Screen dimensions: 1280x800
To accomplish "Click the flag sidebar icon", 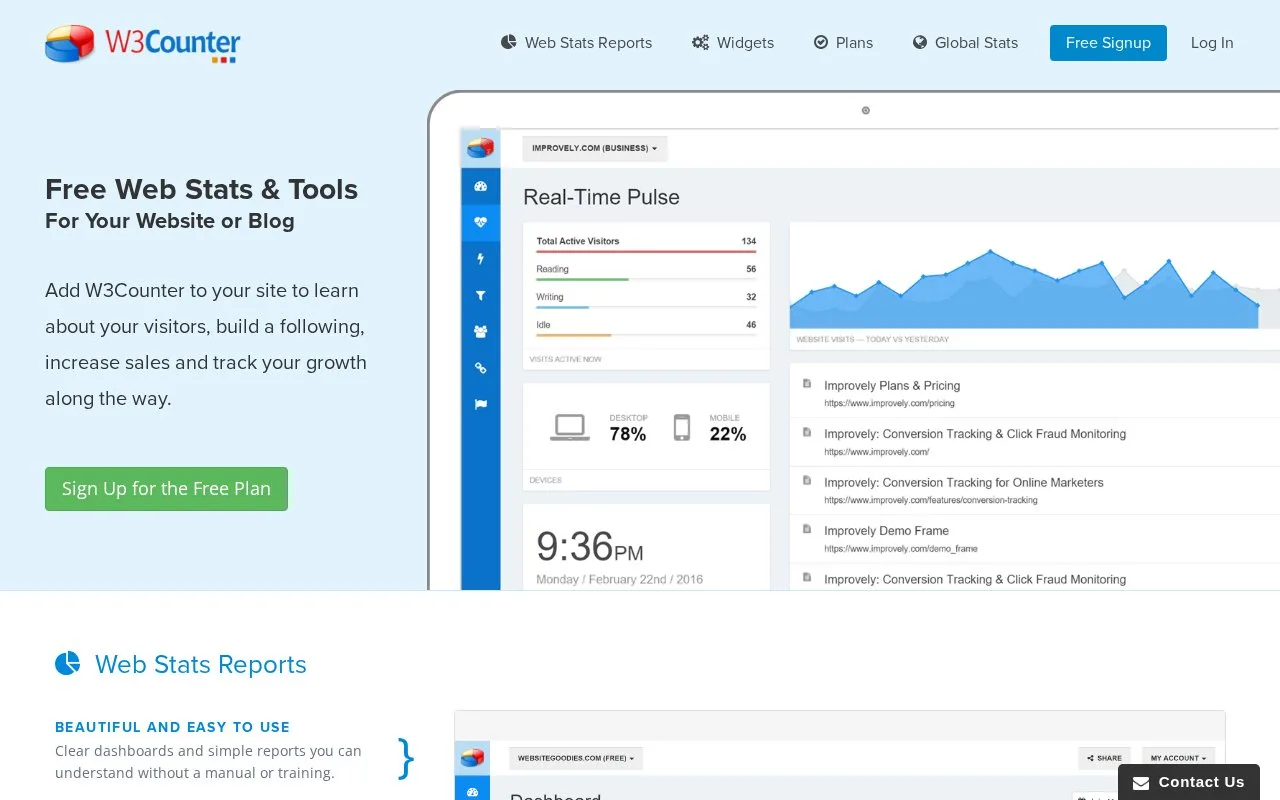I will click(480, 404).
